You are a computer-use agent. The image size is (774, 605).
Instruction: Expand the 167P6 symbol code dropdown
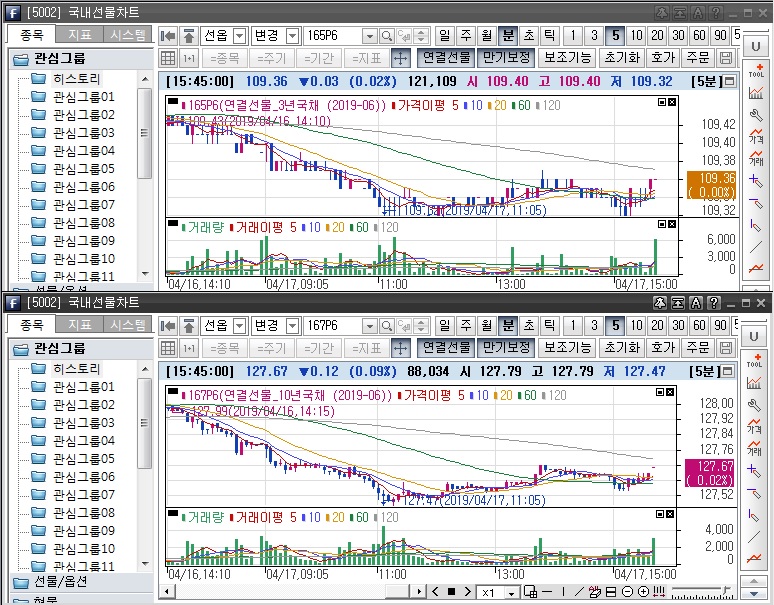(369, 325)
